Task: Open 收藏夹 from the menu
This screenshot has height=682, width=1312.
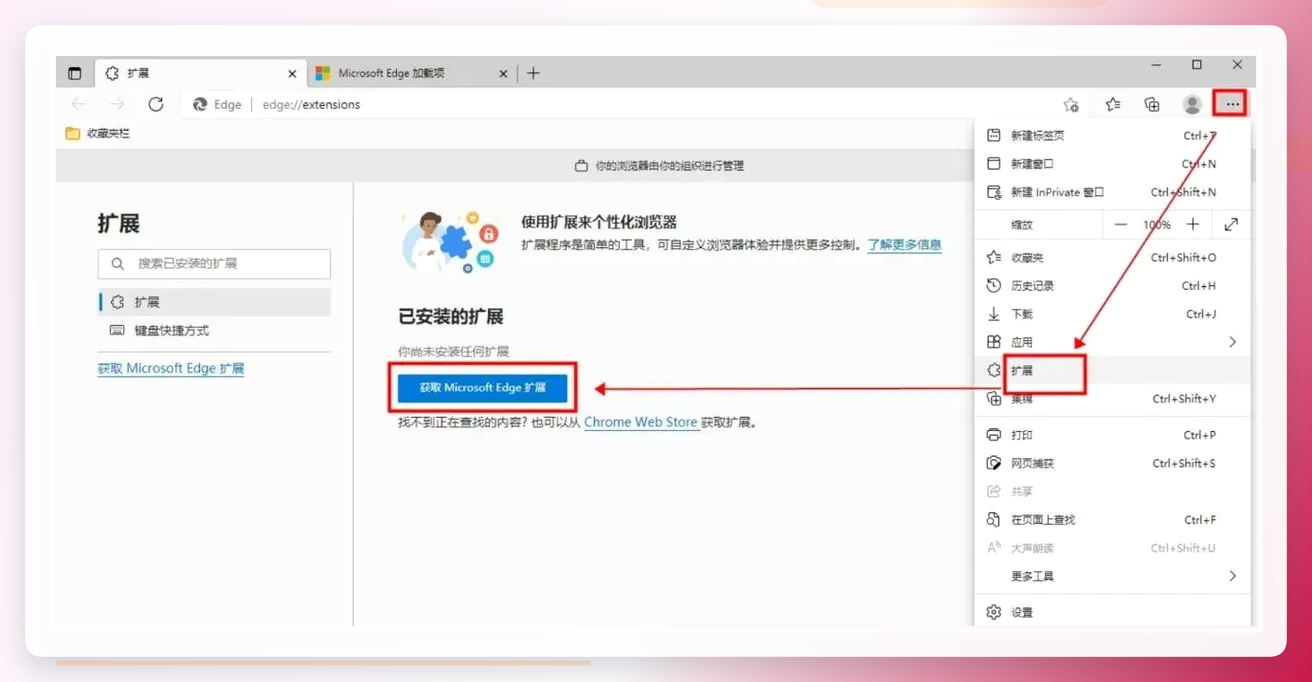Action: coord(1112,257)
